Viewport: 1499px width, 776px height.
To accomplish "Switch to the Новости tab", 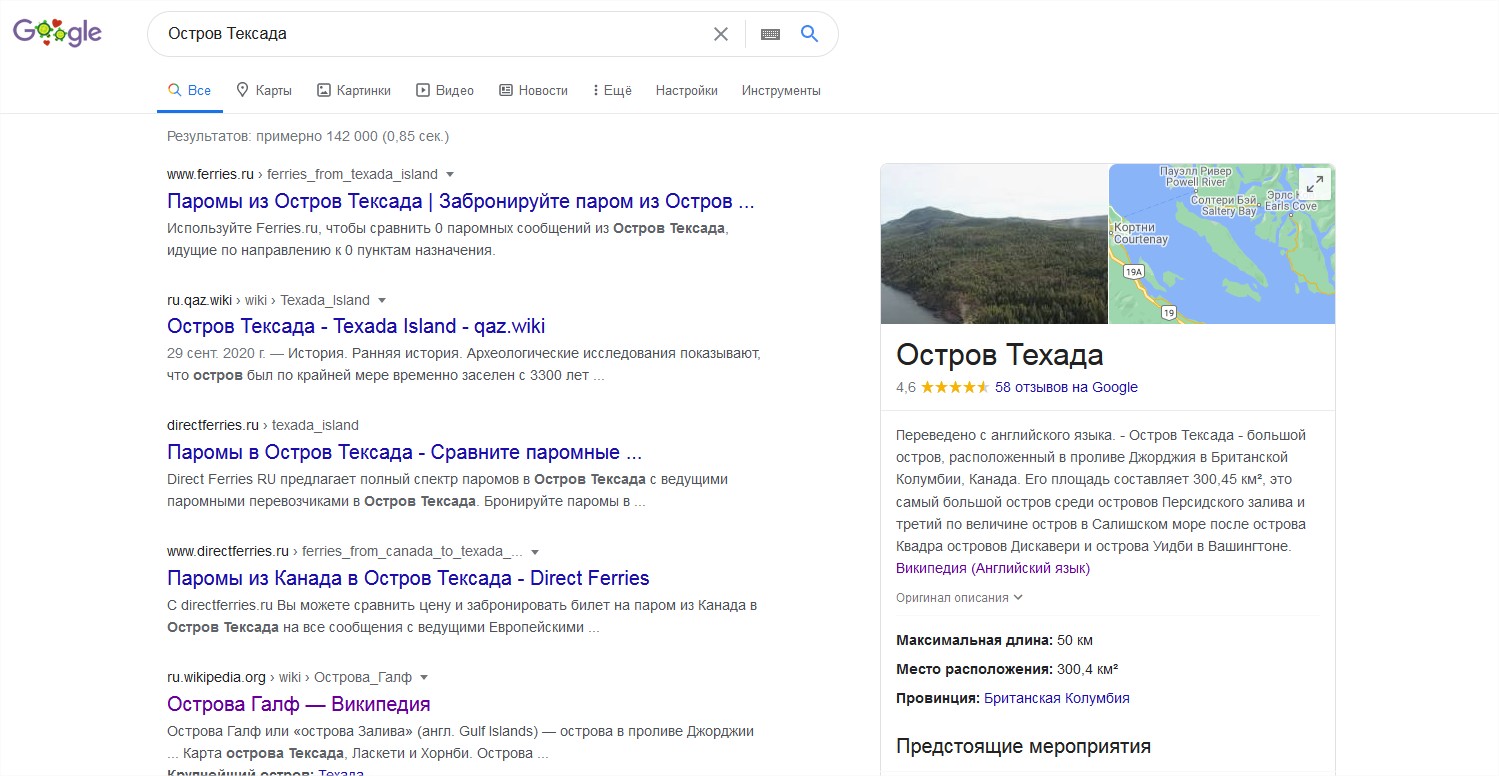I will (533, 90).
